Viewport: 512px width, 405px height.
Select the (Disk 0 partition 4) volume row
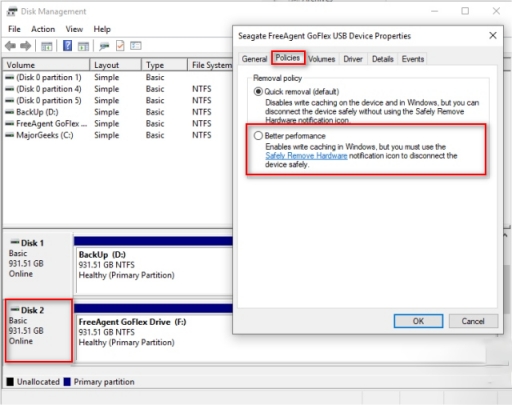tap(117, 89)
